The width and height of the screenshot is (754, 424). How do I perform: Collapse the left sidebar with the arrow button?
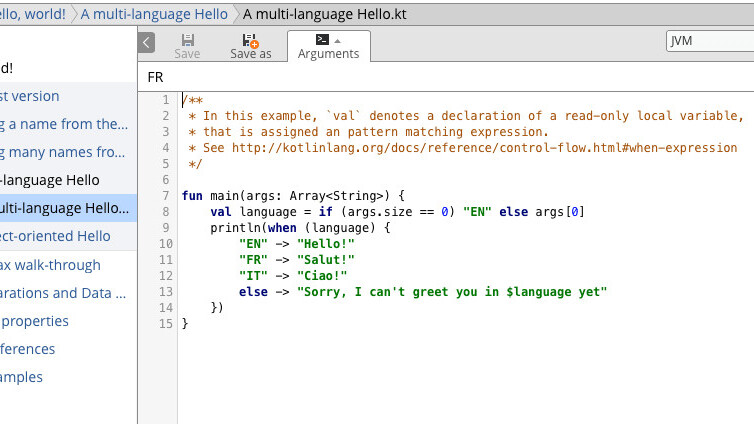point(147,42)
